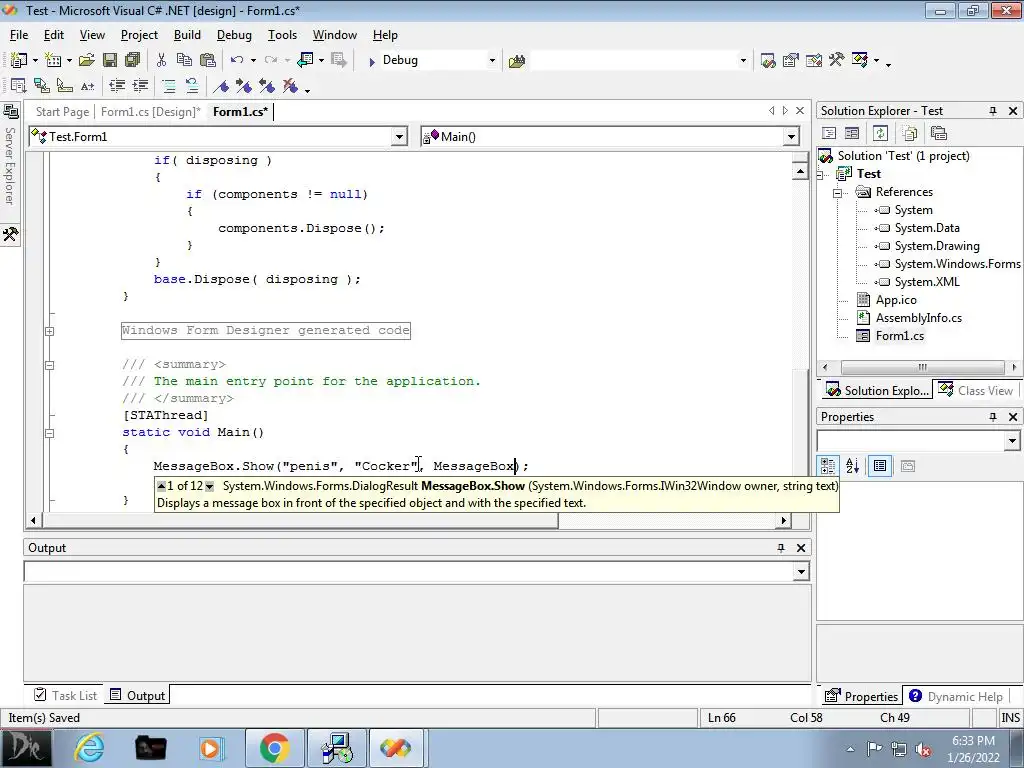Toggle Alphabetic sorting in the Properties panel
1024x768 pixels.
point(852,466)
